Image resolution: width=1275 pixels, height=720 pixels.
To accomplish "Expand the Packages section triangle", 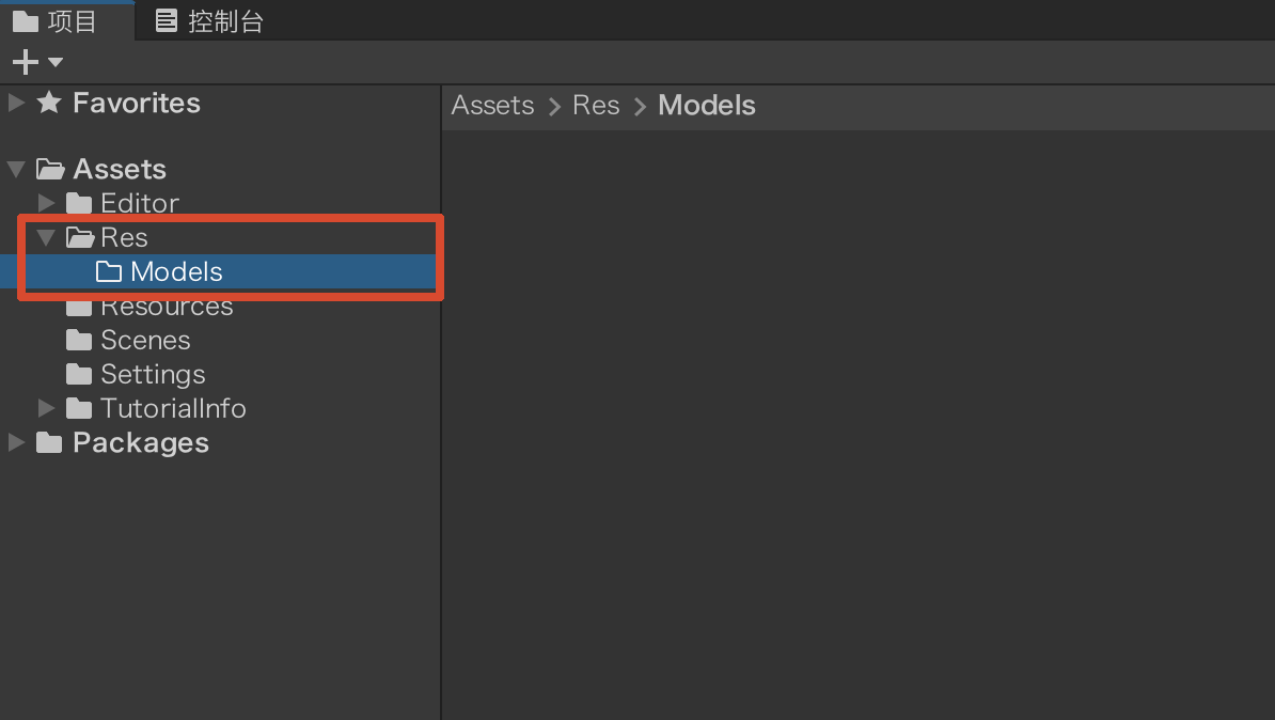I will [x=16, y=442].
